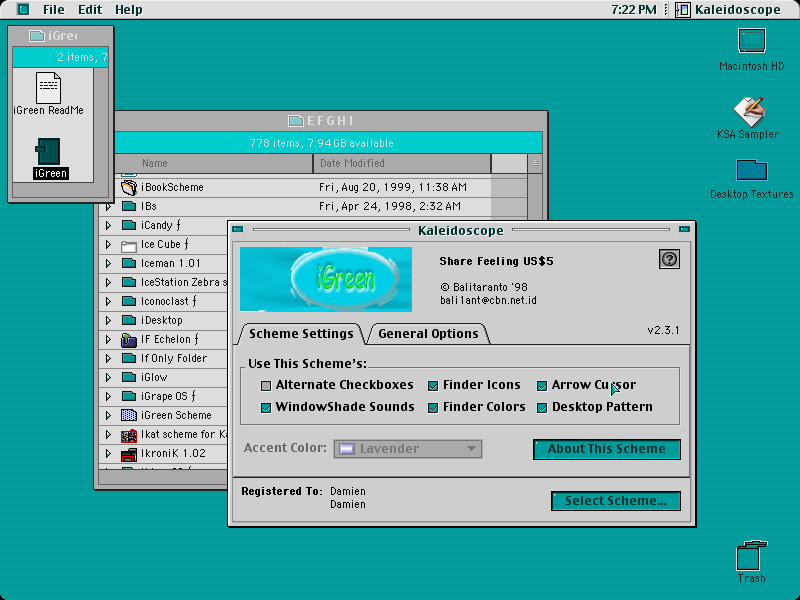Select the iGreen Scheme list icon

coord(129,415)
